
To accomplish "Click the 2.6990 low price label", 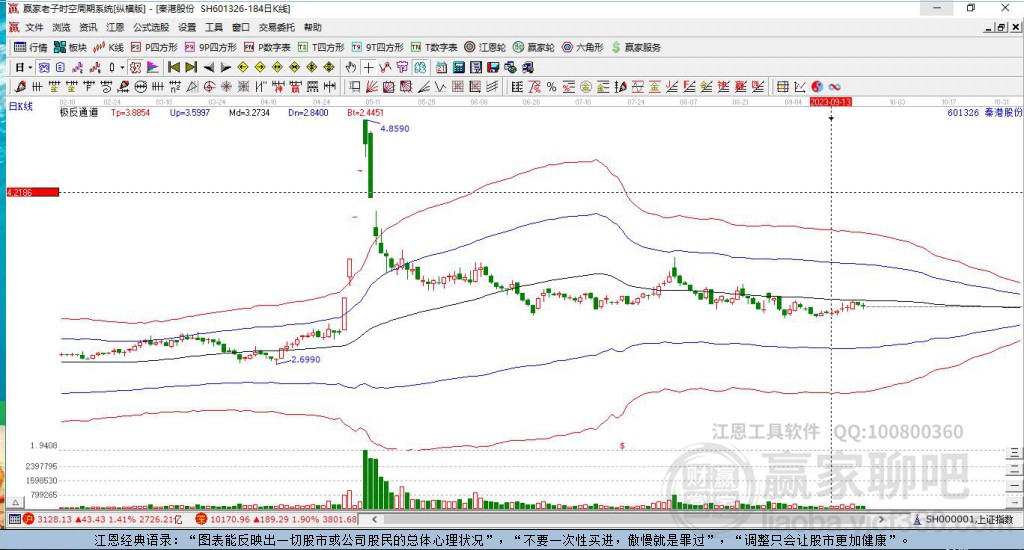I will pyautogui.click(x=306, y=359).
